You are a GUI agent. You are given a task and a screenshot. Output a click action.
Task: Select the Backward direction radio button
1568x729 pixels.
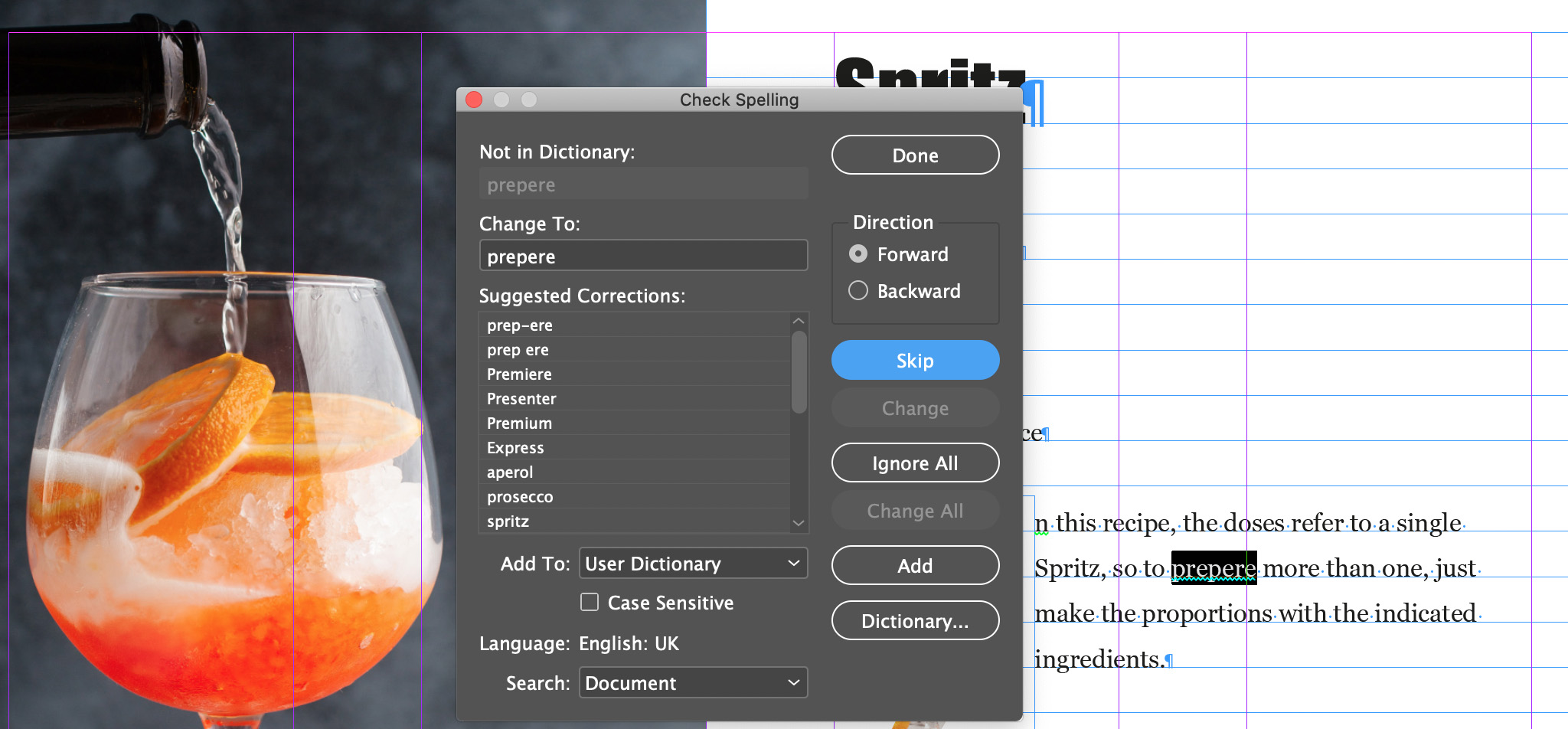click(858, 290)
